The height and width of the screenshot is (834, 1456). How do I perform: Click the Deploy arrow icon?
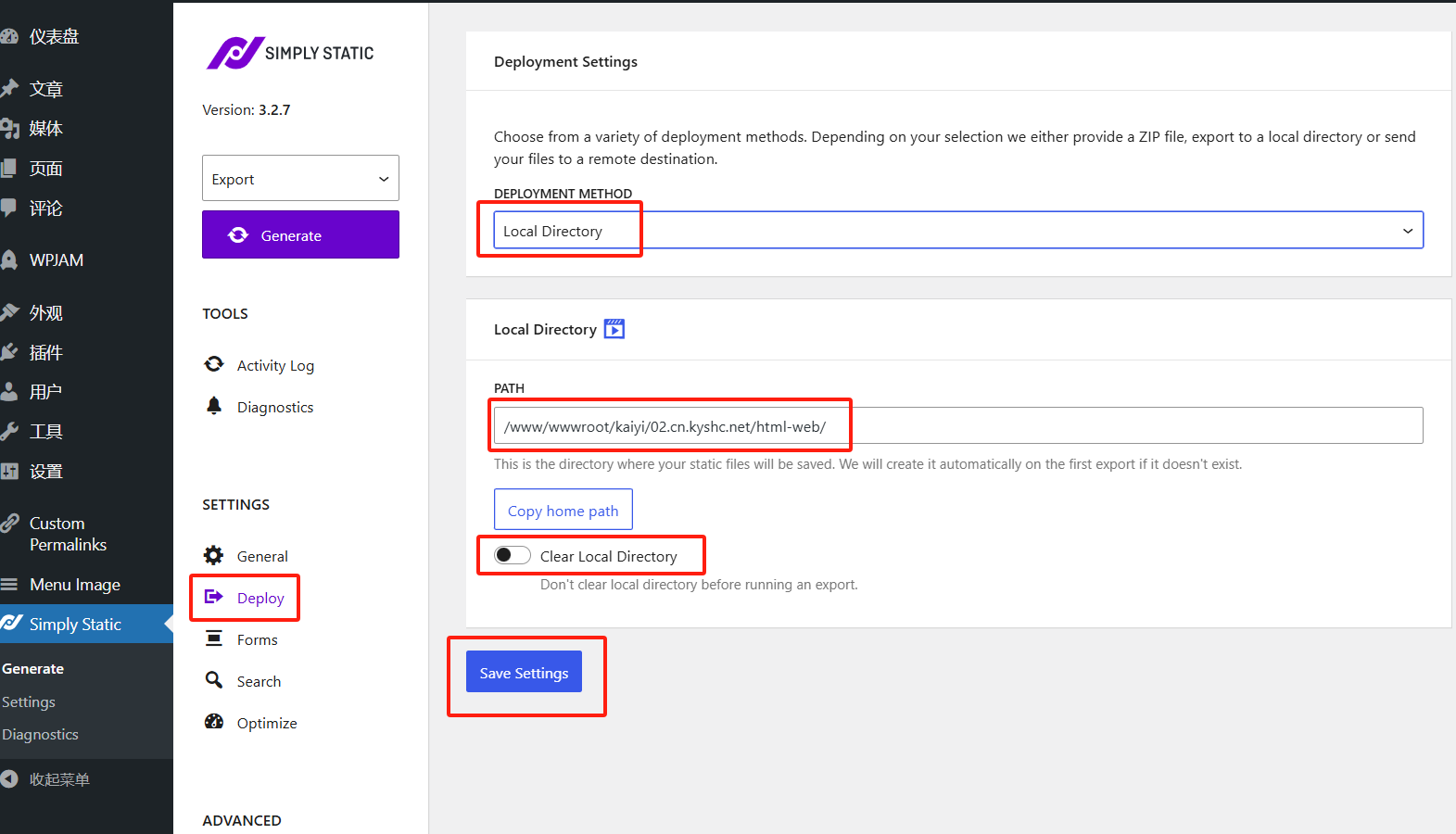tap(214, 597)
